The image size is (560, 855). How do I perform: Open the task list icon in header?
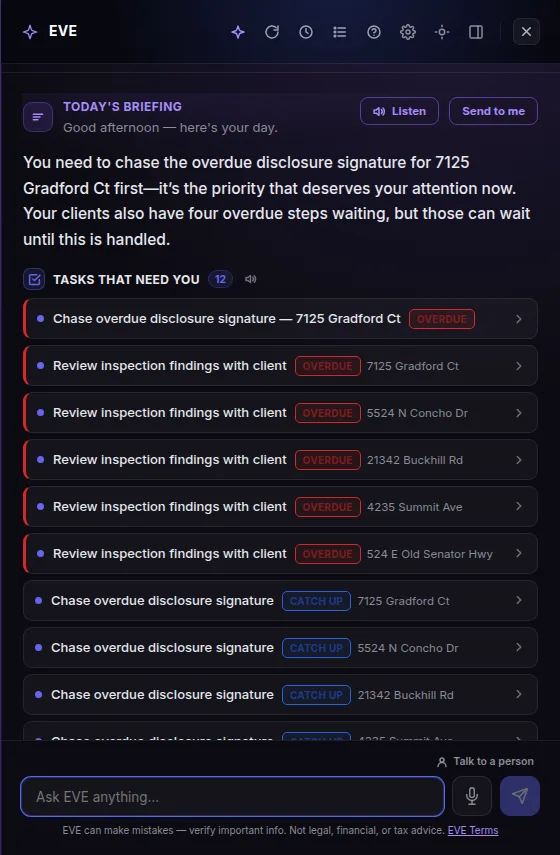pos(340,32)
